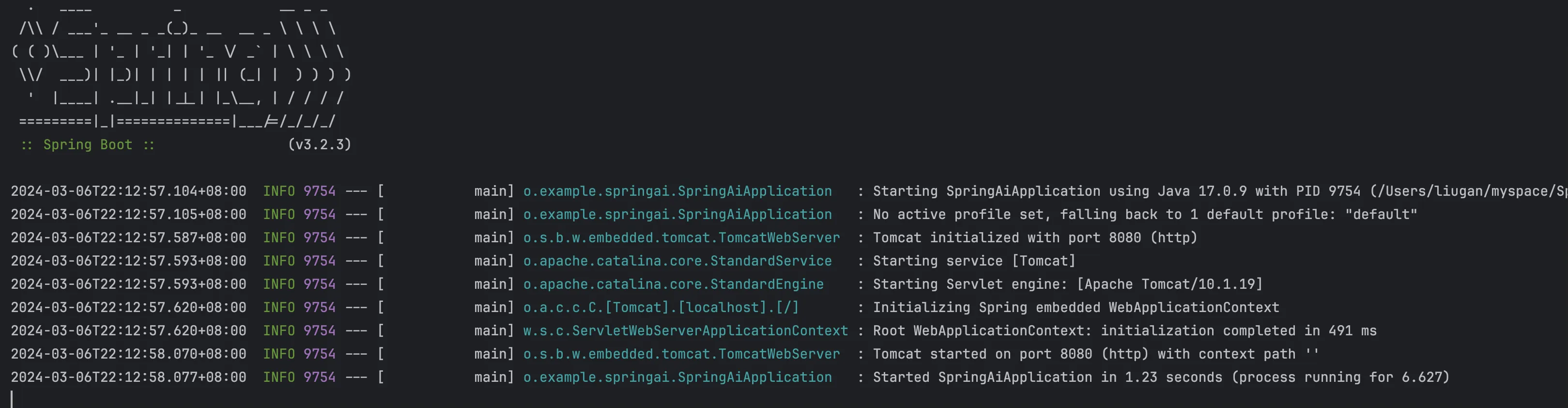Click the (v3.2.3) version text
Screen dimensions: 1568x408
[x=320, y=145]
